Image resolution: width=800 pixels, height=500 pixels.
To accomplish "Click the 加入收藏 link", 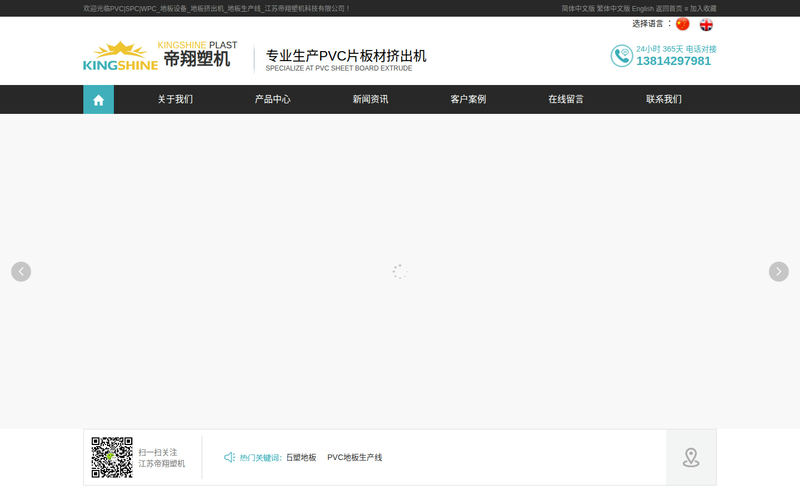I will [703, 9].
